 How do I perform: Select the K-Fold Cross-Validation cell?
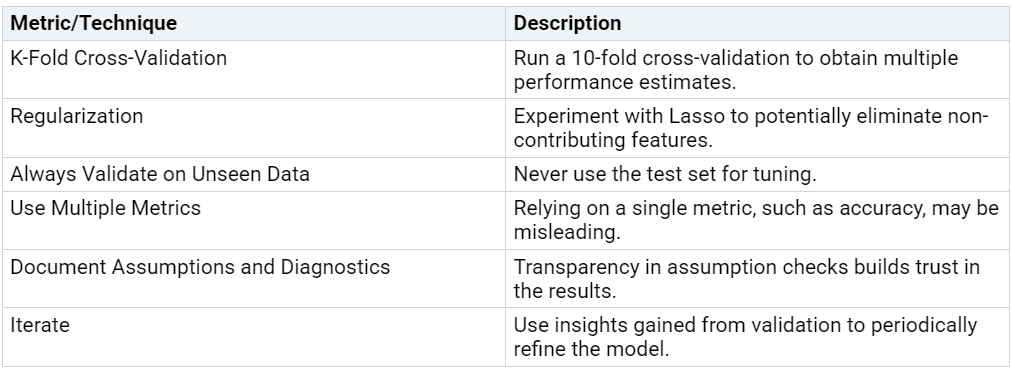pos(254,70)
